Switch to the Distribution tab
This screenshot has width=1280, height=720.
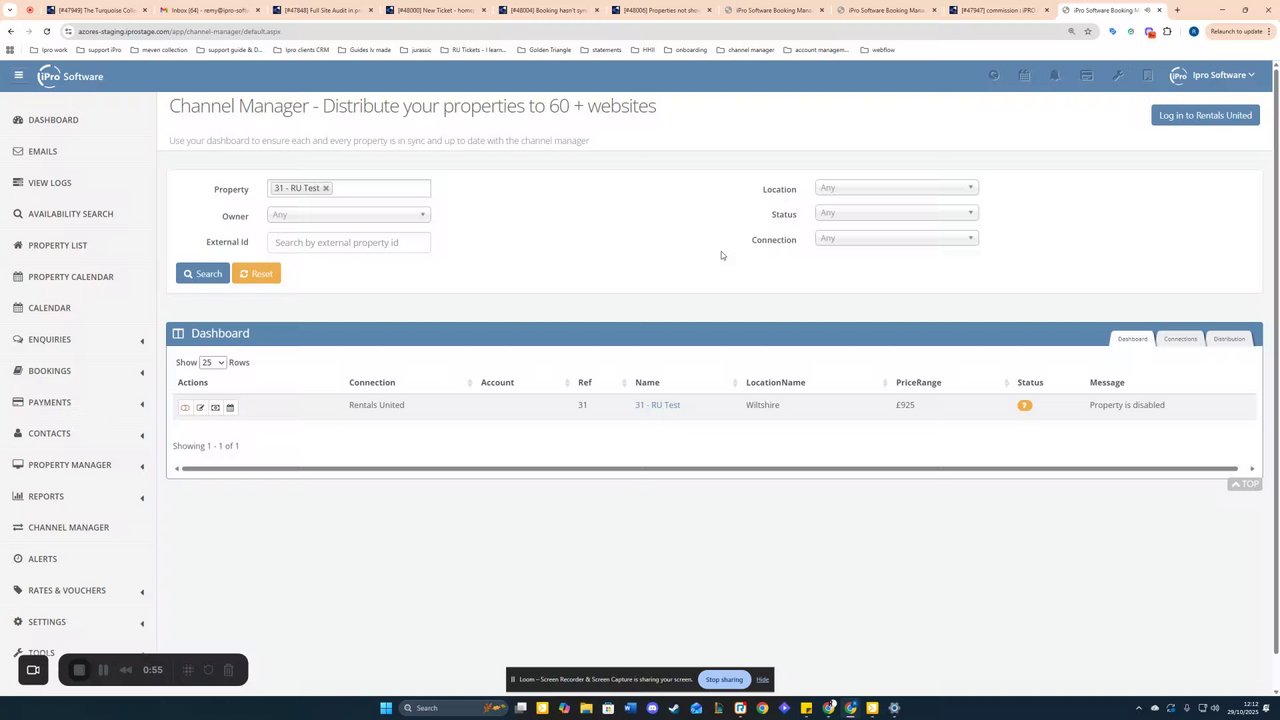pos(1229,339)
